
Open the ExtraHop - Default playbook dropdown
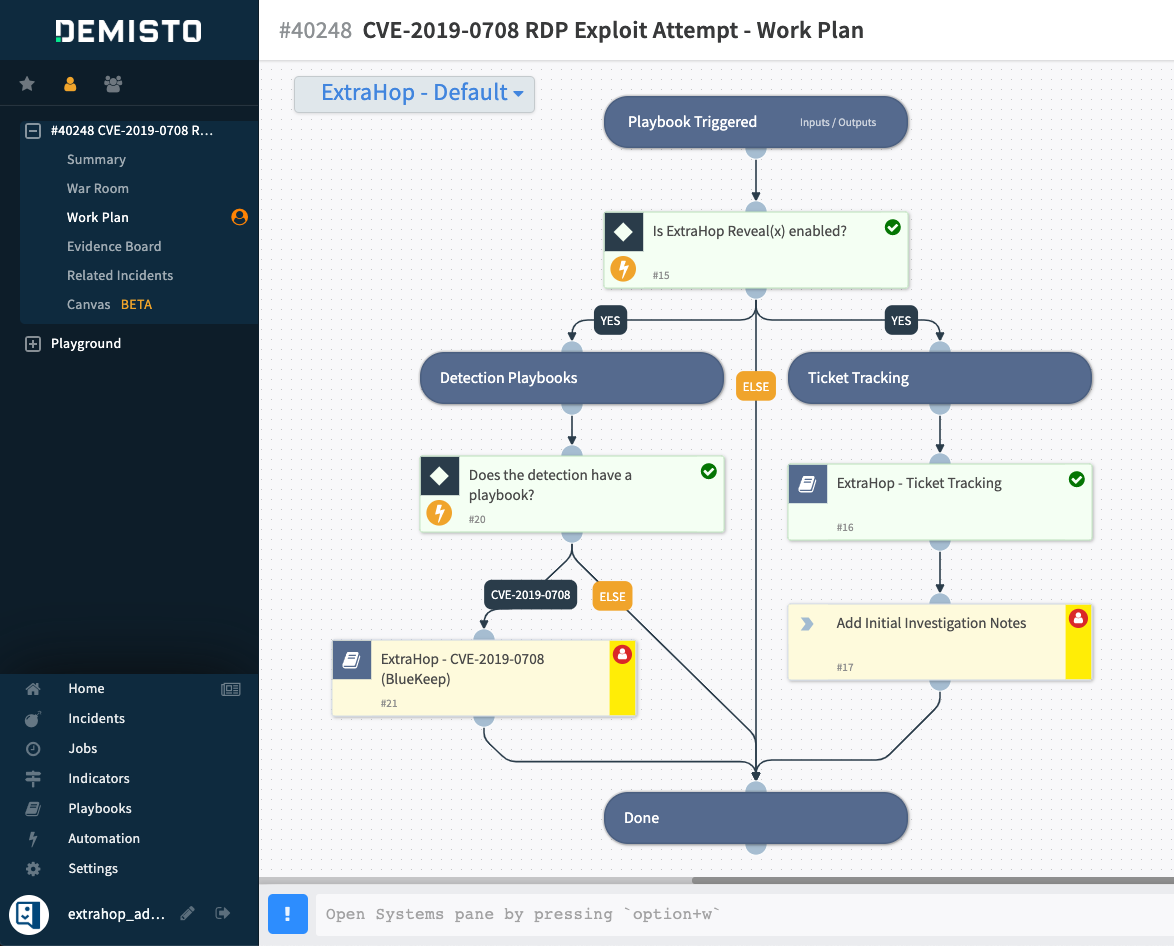pyautogui.click(x=414, y=94)
